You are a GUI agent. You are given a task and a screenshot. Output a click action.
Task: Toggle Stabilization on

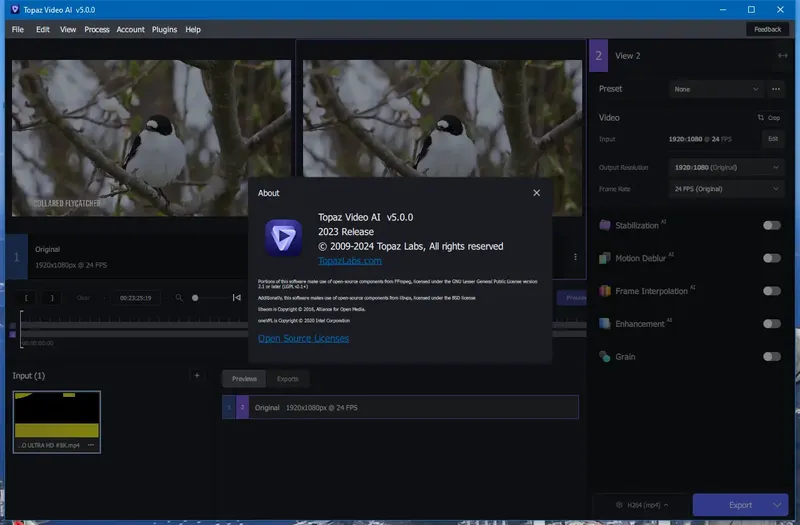pyautogui.click(x=771, y=225)
